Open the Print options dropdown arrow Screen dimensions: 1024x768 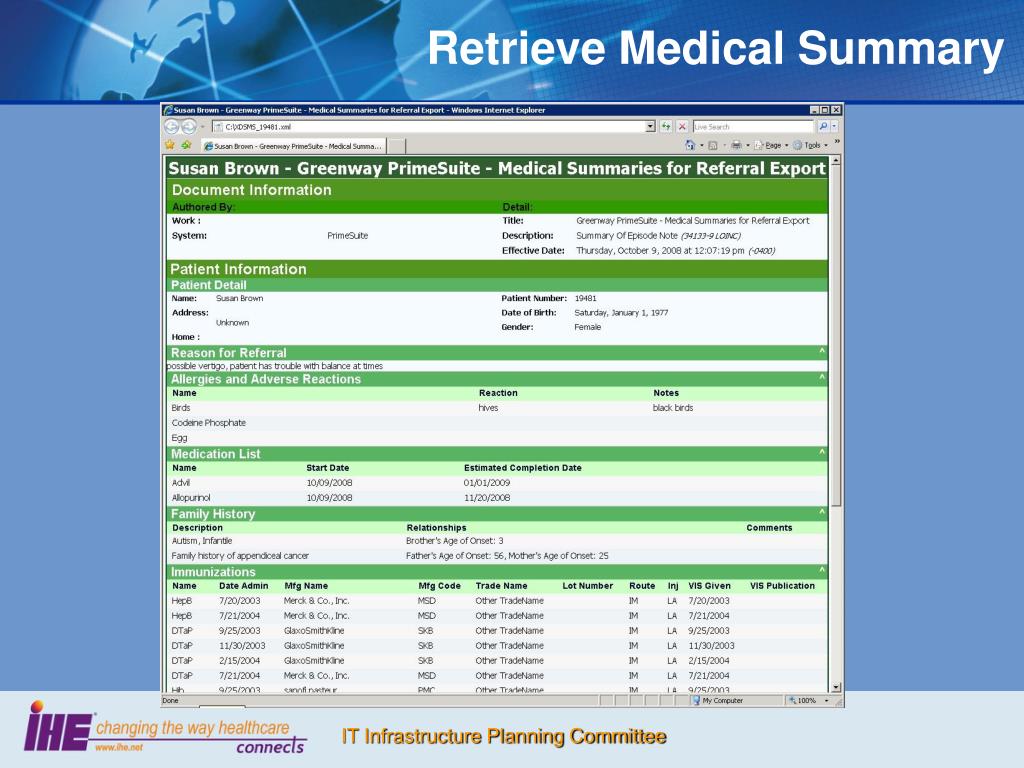click(748, 145)
